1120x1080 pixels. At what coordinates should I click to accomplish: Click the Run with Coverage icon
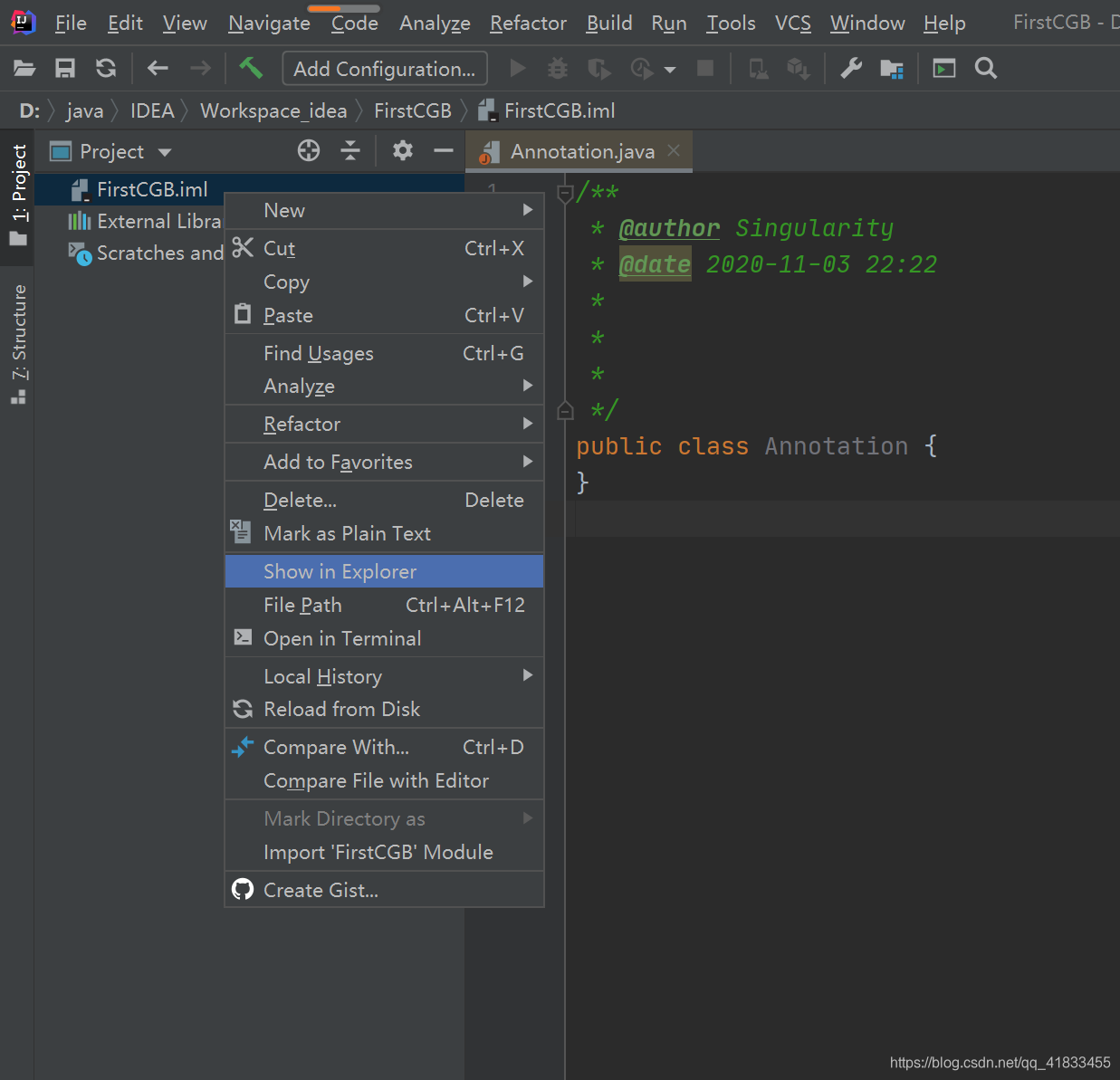598,68
